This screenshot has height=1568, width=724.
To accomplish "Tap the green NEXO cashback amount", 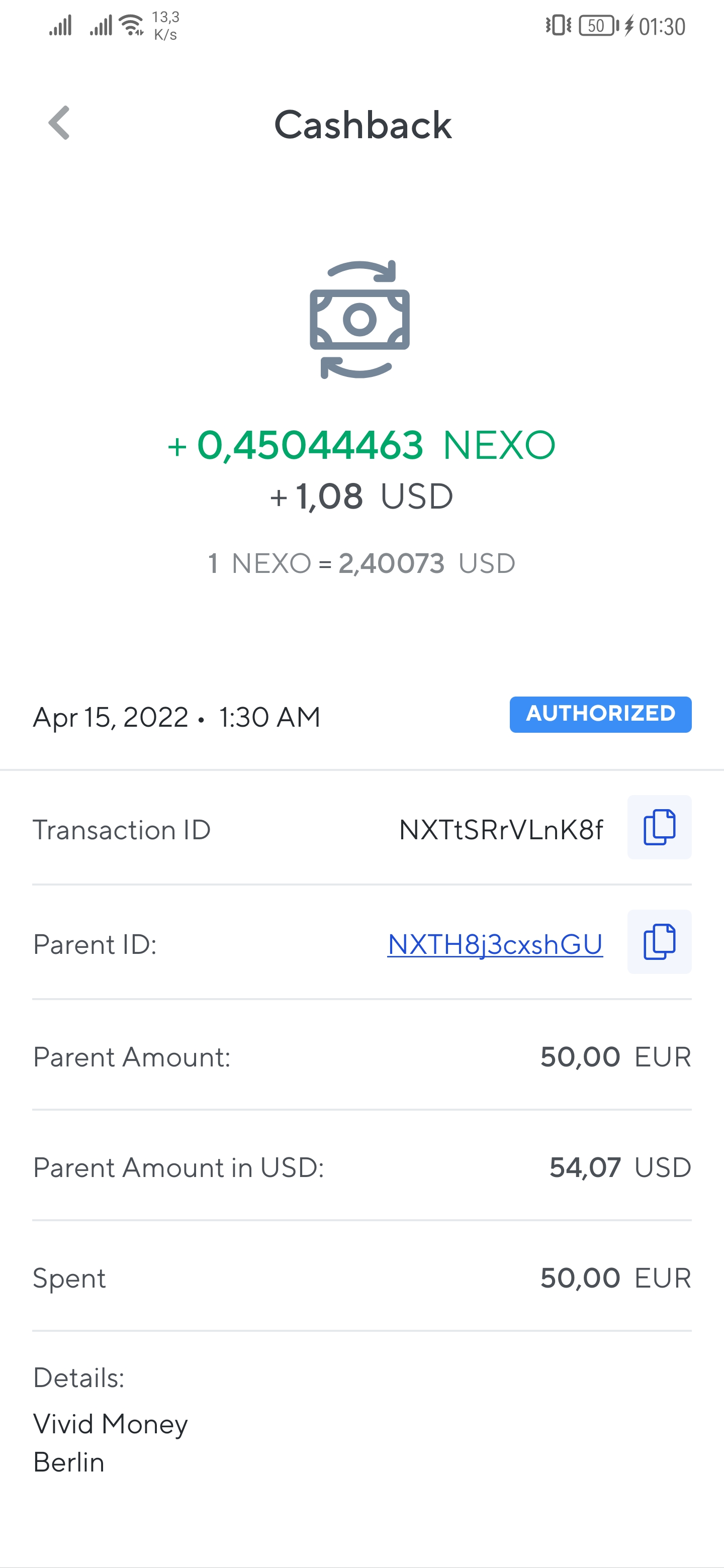I will [x=361, y=445].
